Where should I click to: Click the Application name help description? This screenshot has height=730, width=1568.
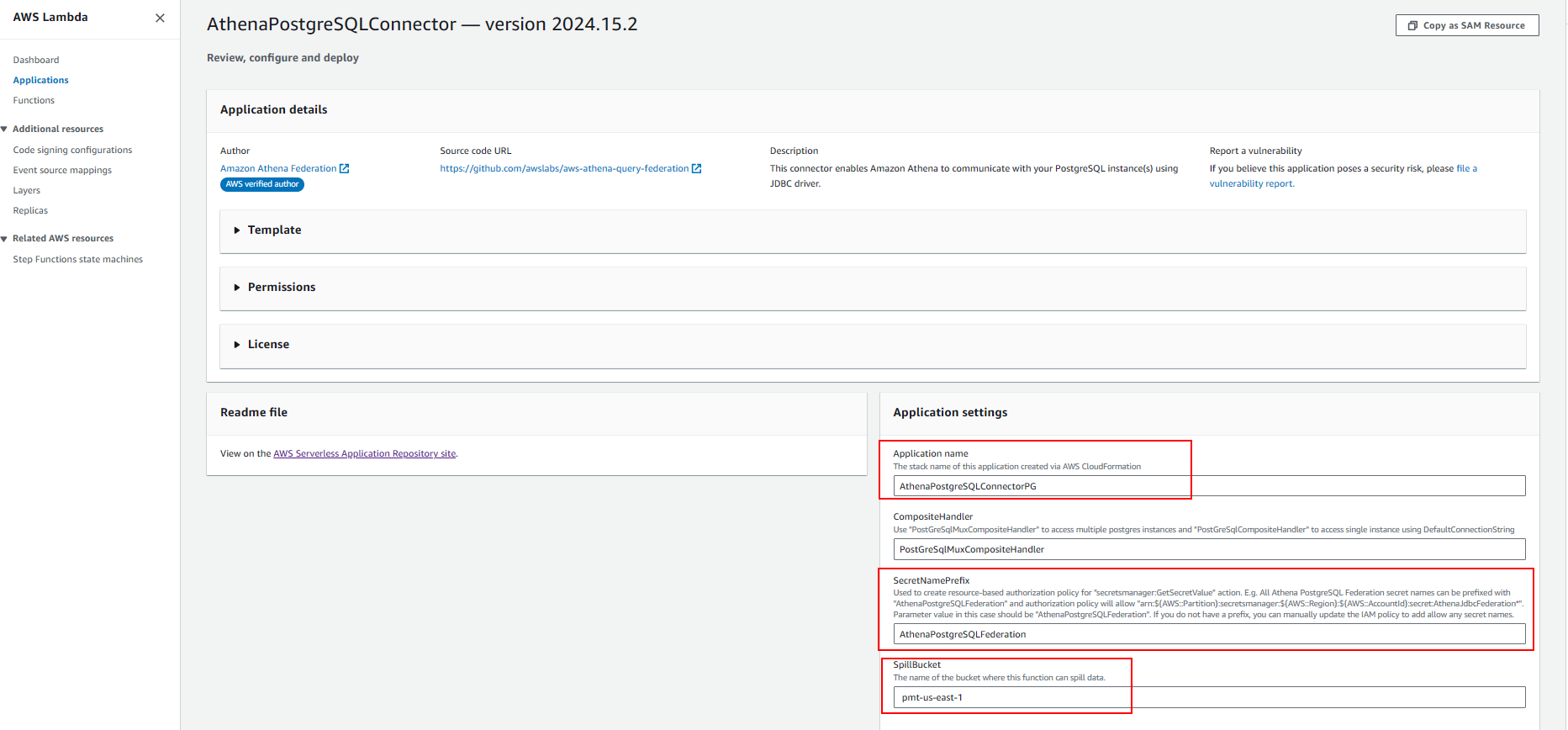[x=1017, y=467]
